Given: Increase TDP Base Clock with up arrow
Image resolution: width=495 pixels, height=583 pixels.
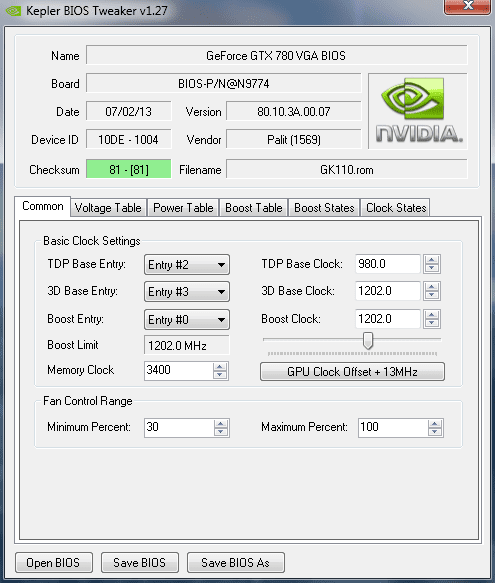Looking at the screenshot, I should (432, 260).
